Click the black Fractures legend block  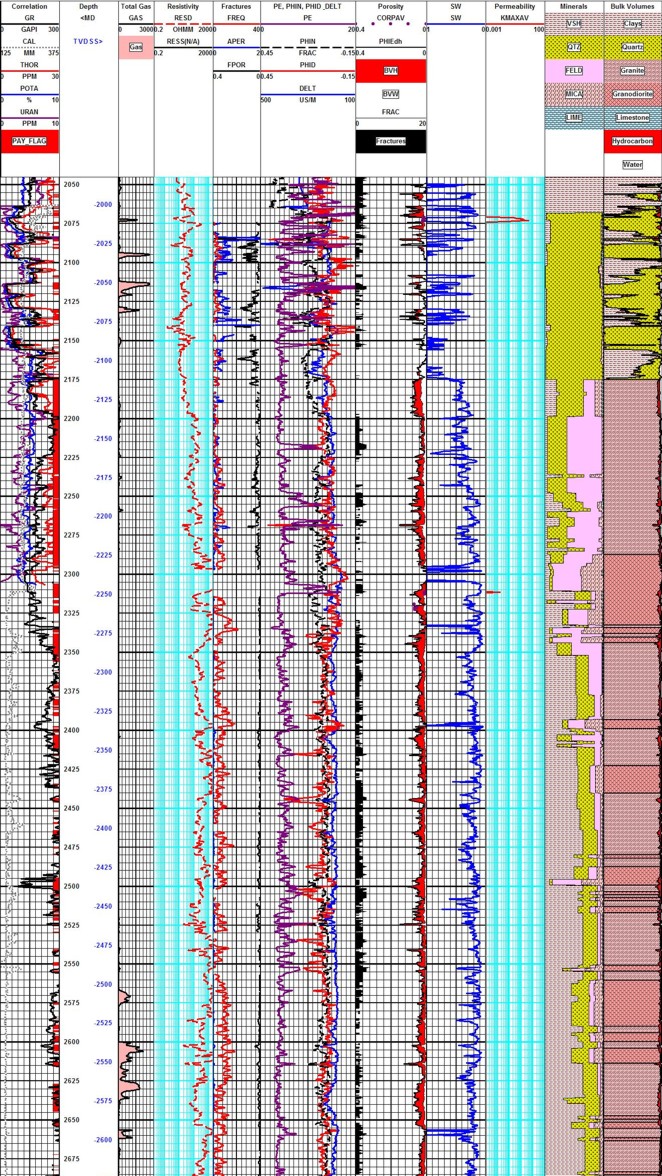pyautogui.click(x=390, y=142)
